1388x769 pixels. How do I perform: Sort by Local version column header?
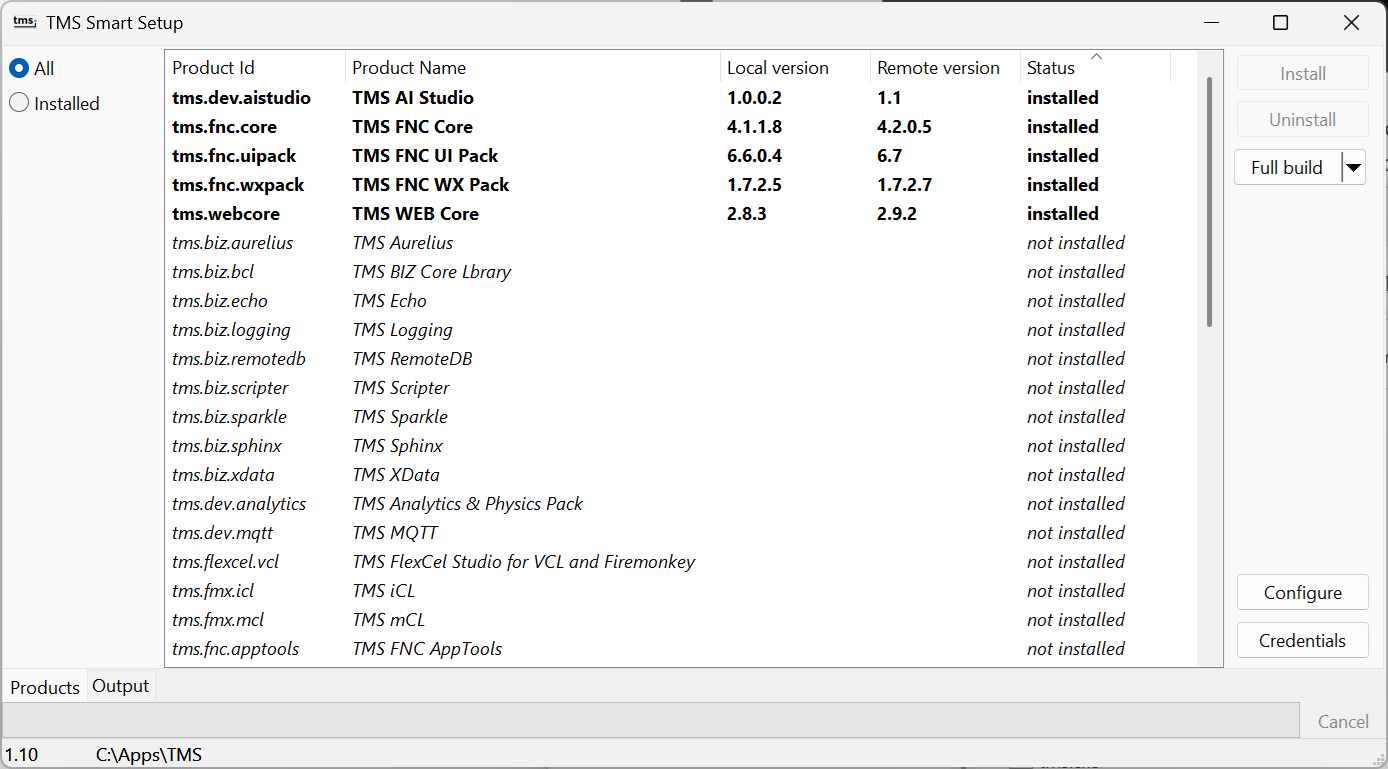click(x=795, y=68)
